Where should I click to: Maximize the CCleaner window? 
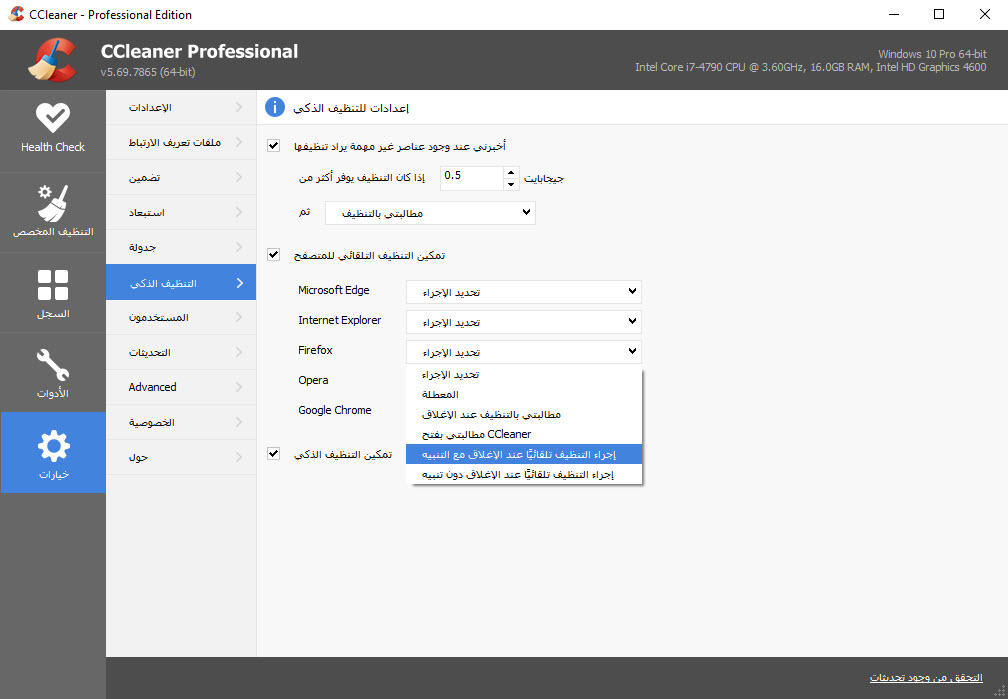click(939, 14)
